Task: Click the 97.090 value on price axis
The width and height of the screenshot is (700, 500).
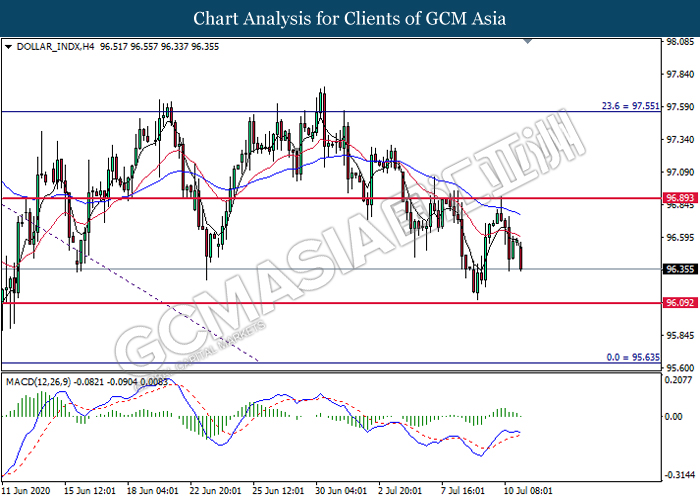Action: 680,172
